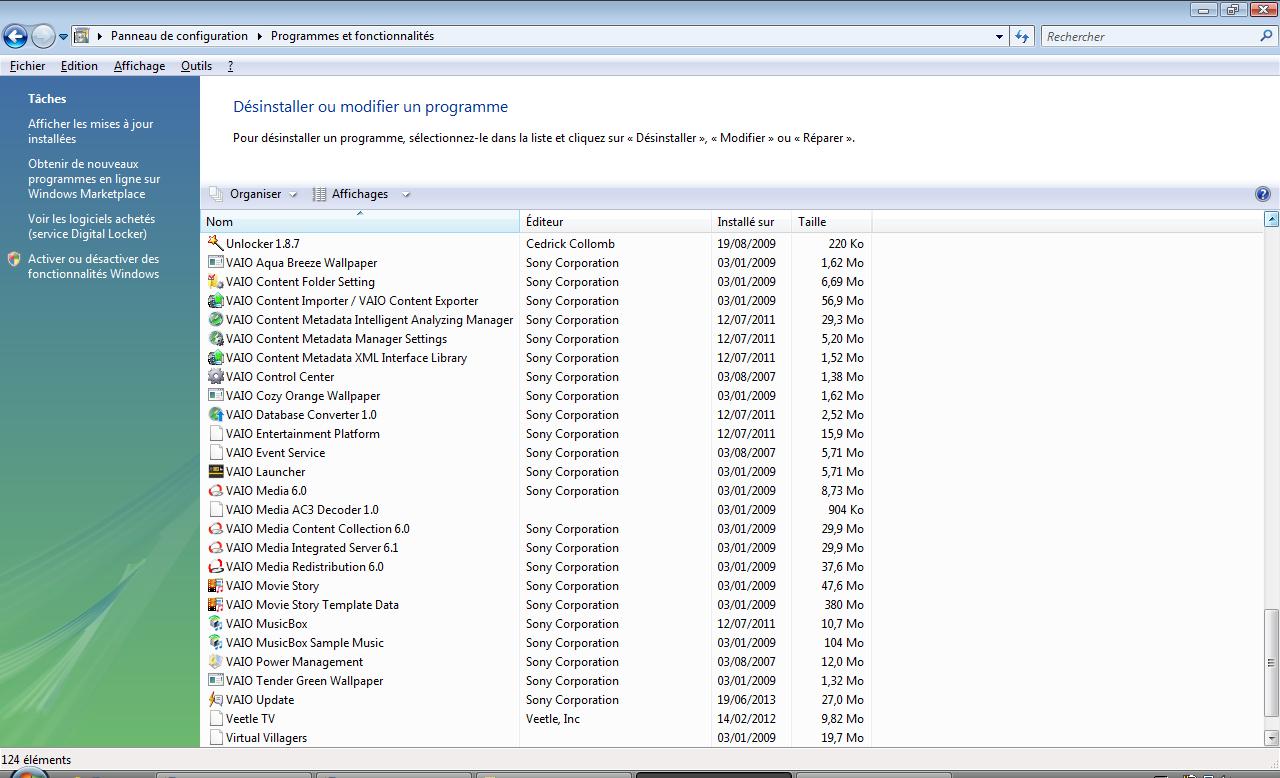The image size is (1280, 778).
Task: Click the back navigation arrow
Action: (16, 36)
